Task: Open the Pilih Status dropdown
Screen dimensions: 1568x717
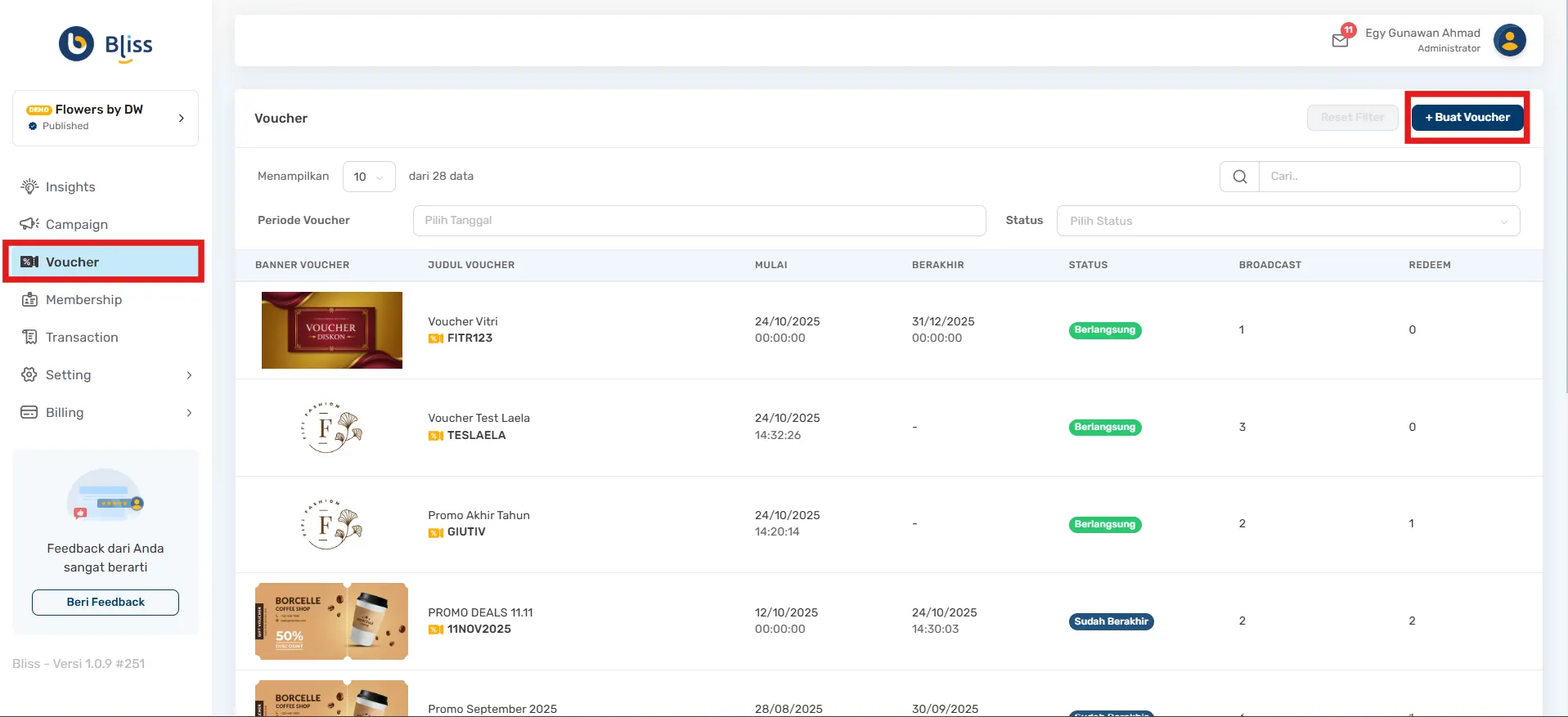Action: click(1287, 221)
